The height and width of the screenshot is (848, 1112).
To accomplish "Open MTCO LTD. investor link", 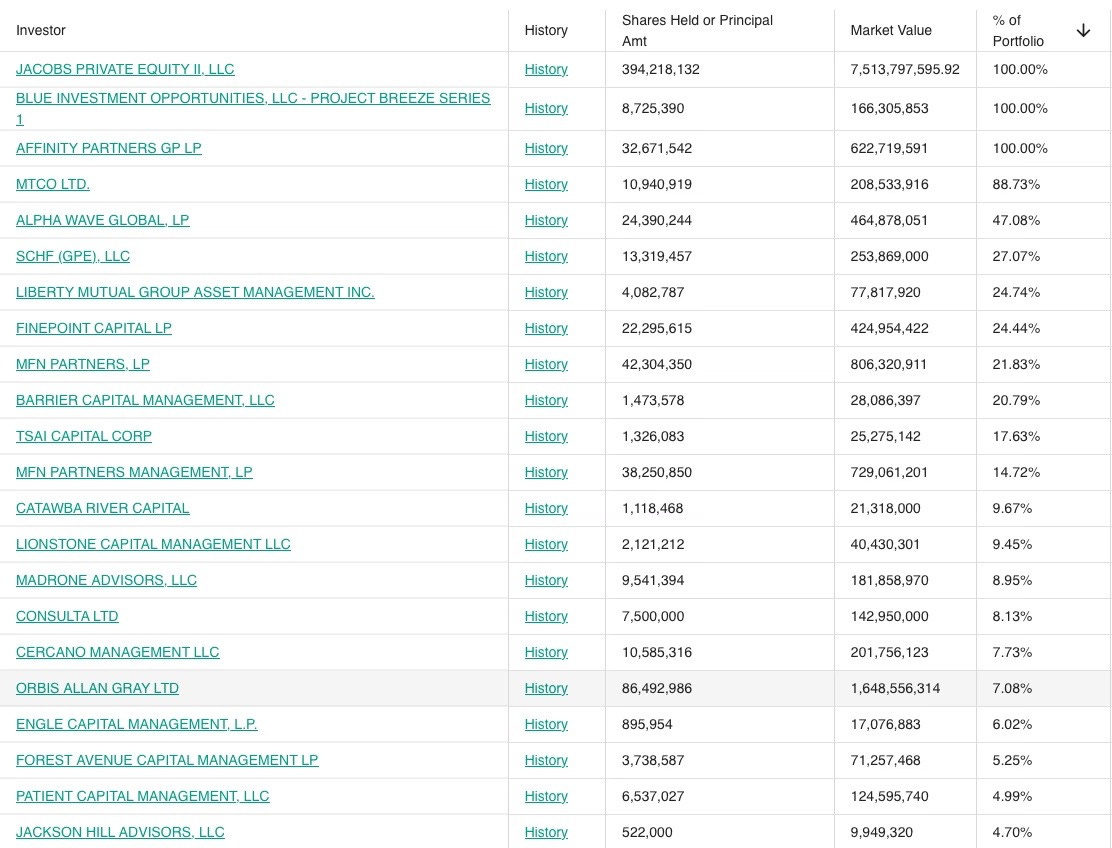I will click(x=52, y=184).
